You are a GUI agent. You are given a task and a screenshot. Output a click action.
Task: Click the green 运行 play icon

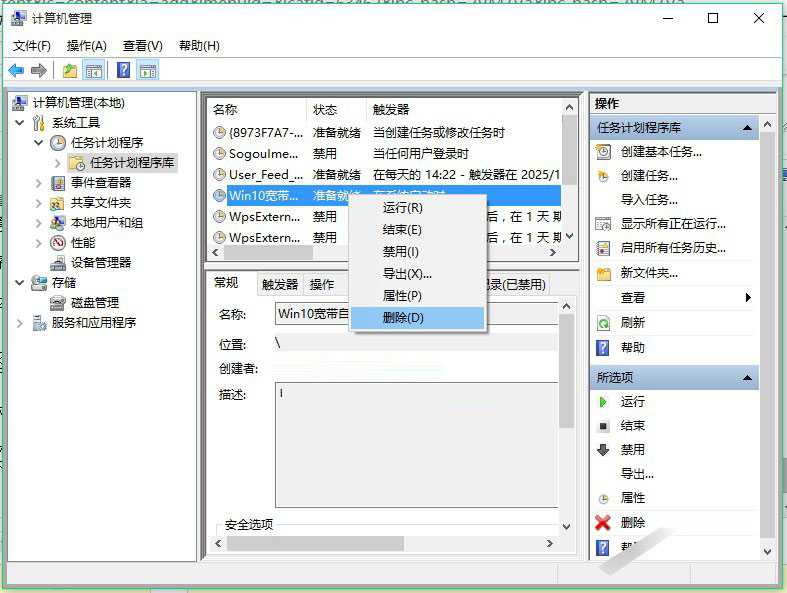(603, 402)
